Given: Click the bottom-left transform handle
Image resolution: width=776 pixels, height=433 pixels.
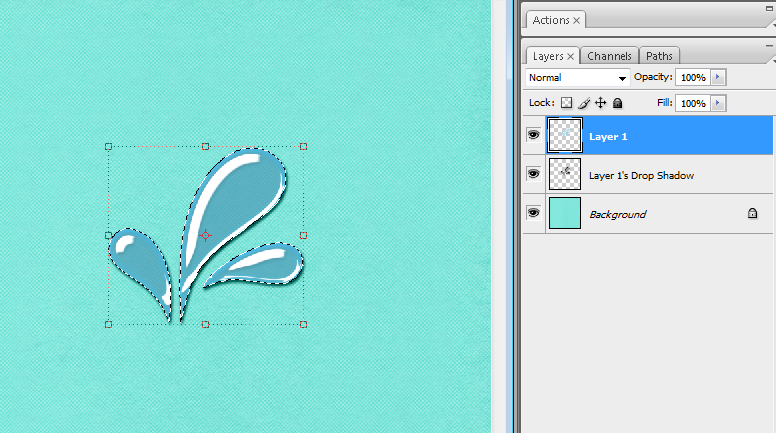Looking at the screenshot, I should pyautogui.click(x=108, y=325).
